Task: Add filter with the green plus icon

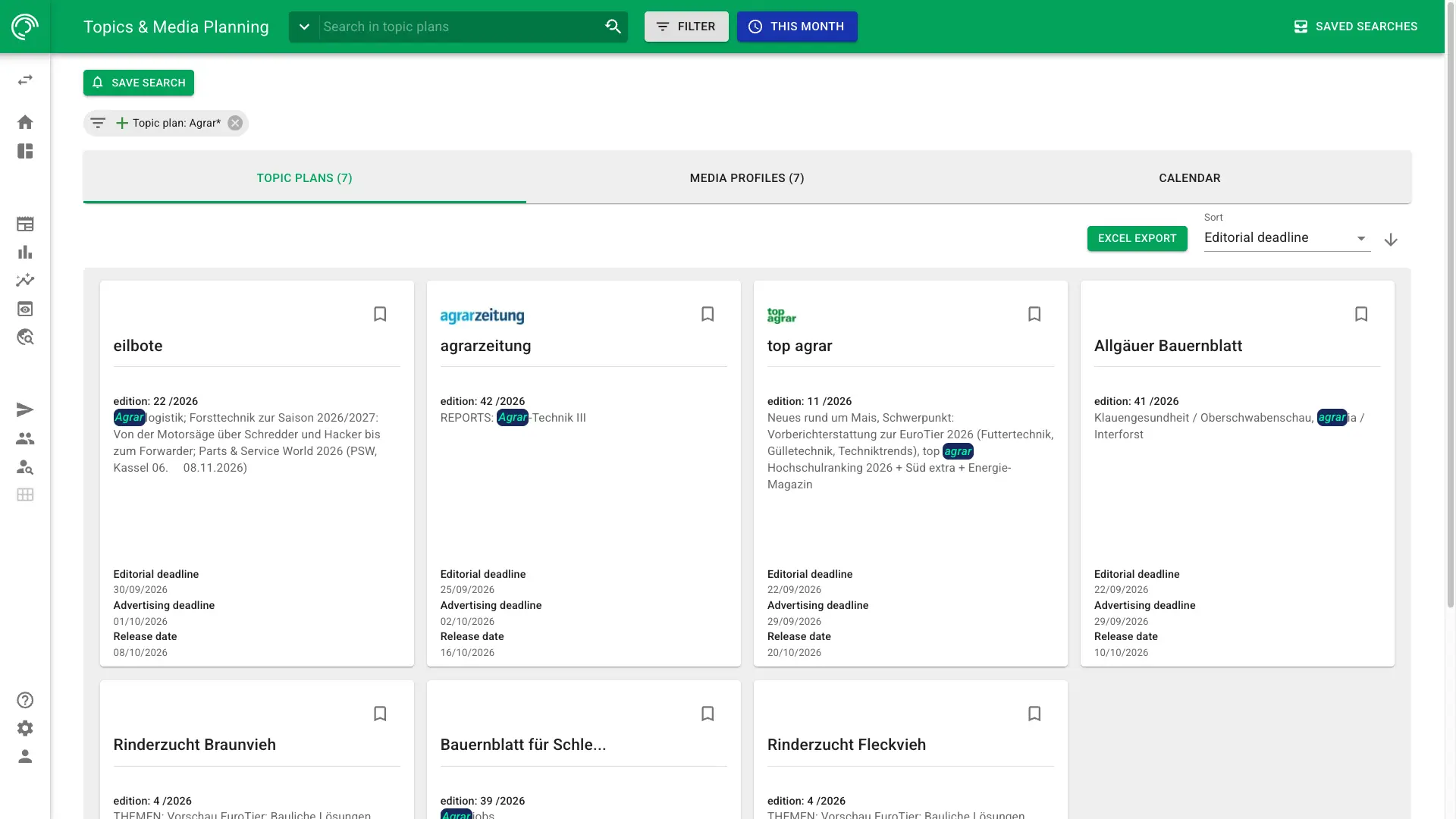Action: pyautogui.click(x=121, y=123)
